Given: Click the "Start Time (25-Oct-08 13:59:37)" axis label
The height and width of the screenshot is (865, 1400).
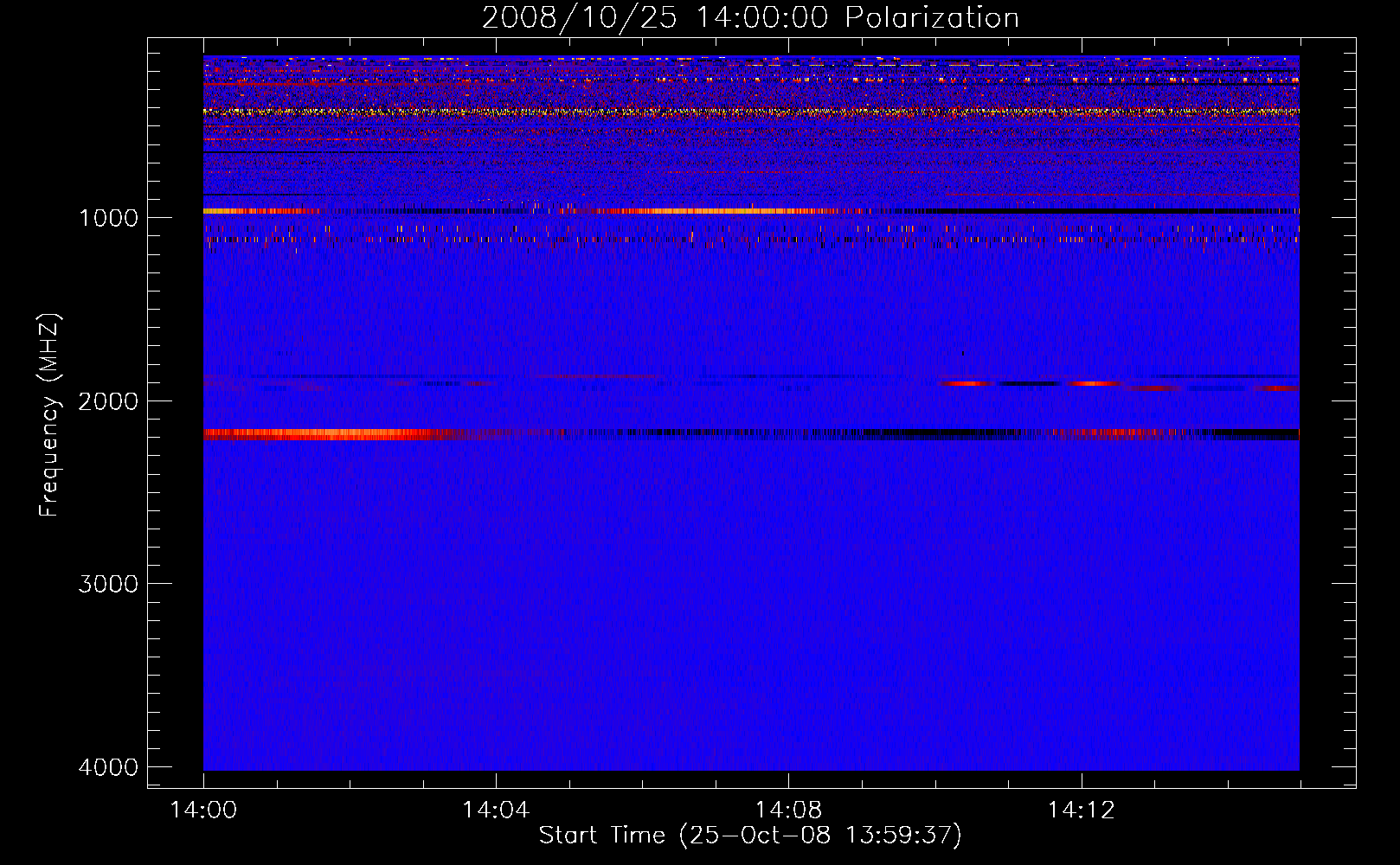Looking at the screenshot, I should 750,836.
